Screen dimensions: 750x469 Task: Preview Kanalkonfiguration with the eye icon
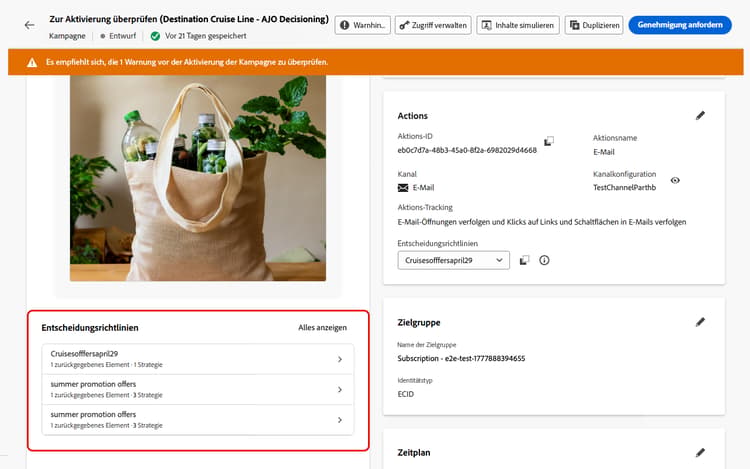coord(675,180)
